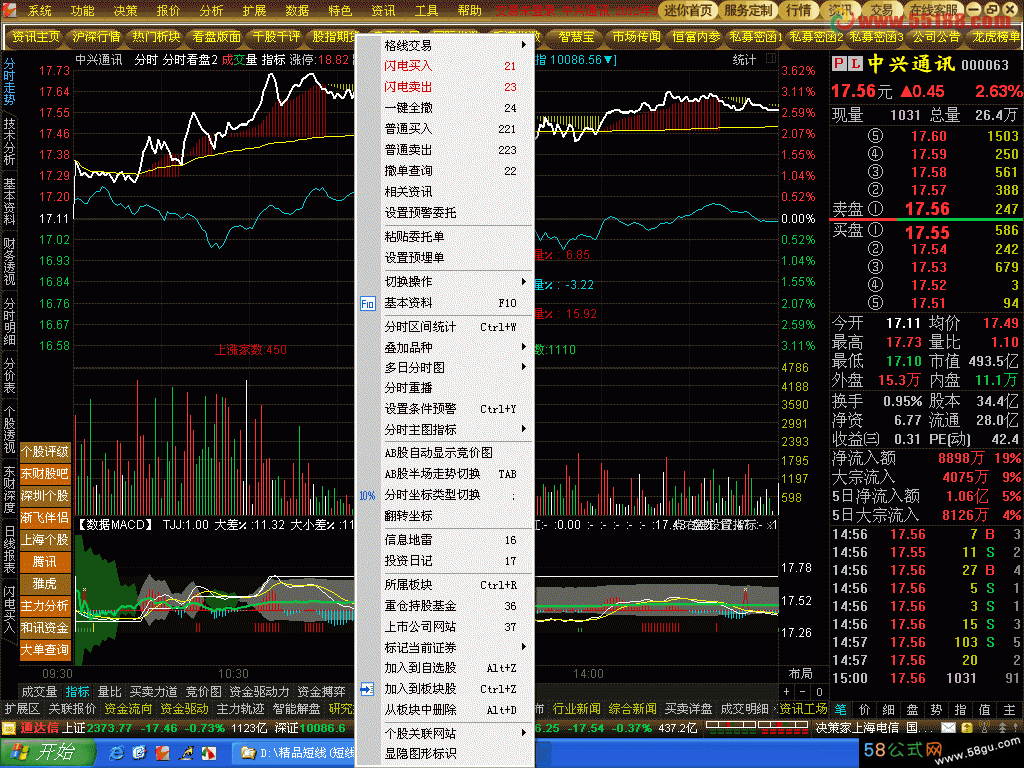1024x768 pixels.
Task: Click the second quick launch icon on the taskbar
Action: point(140,753)
